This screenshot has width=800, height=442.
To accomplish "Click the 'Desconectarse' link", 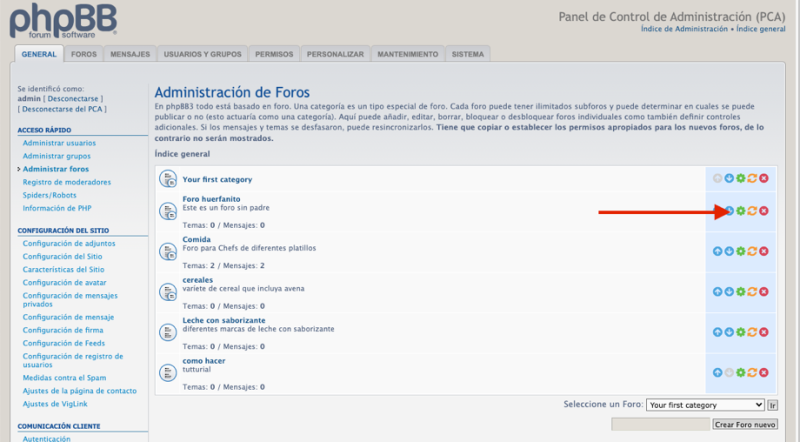I will [x=73, y=99].
